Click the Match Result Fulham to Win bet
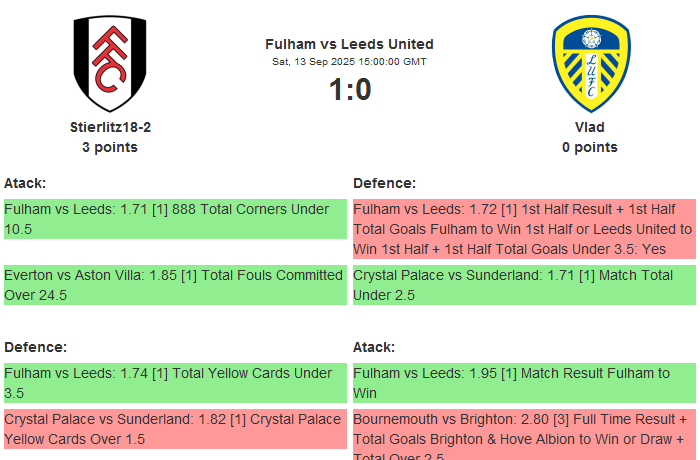700x460 pixels. pyautogui.click(x=524, y=383)
